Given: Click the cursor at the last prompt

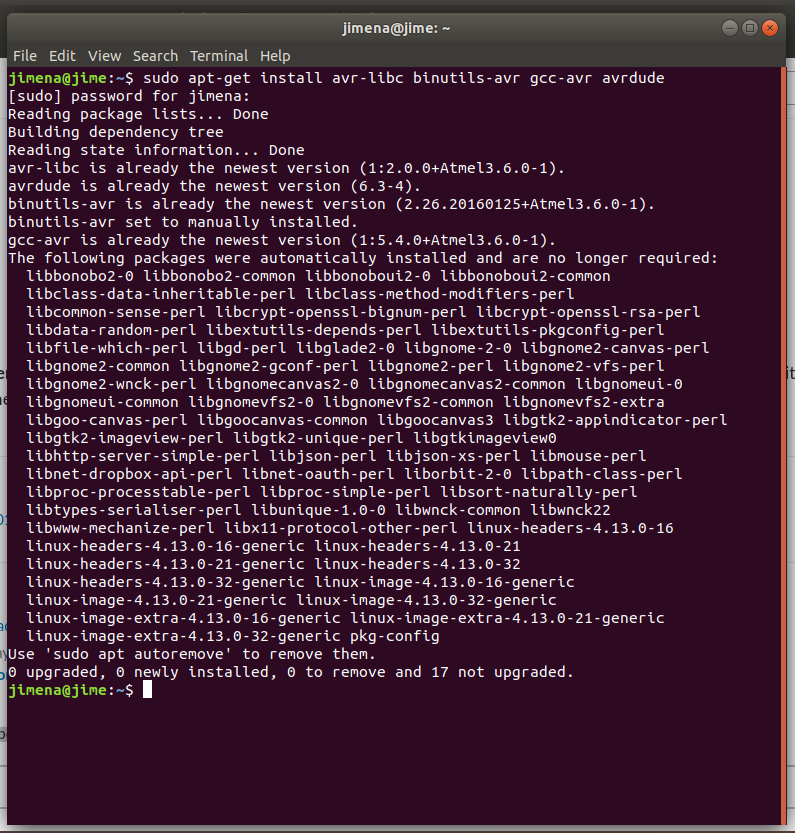Looking at the screenshot, I should [x=147, y=690].
